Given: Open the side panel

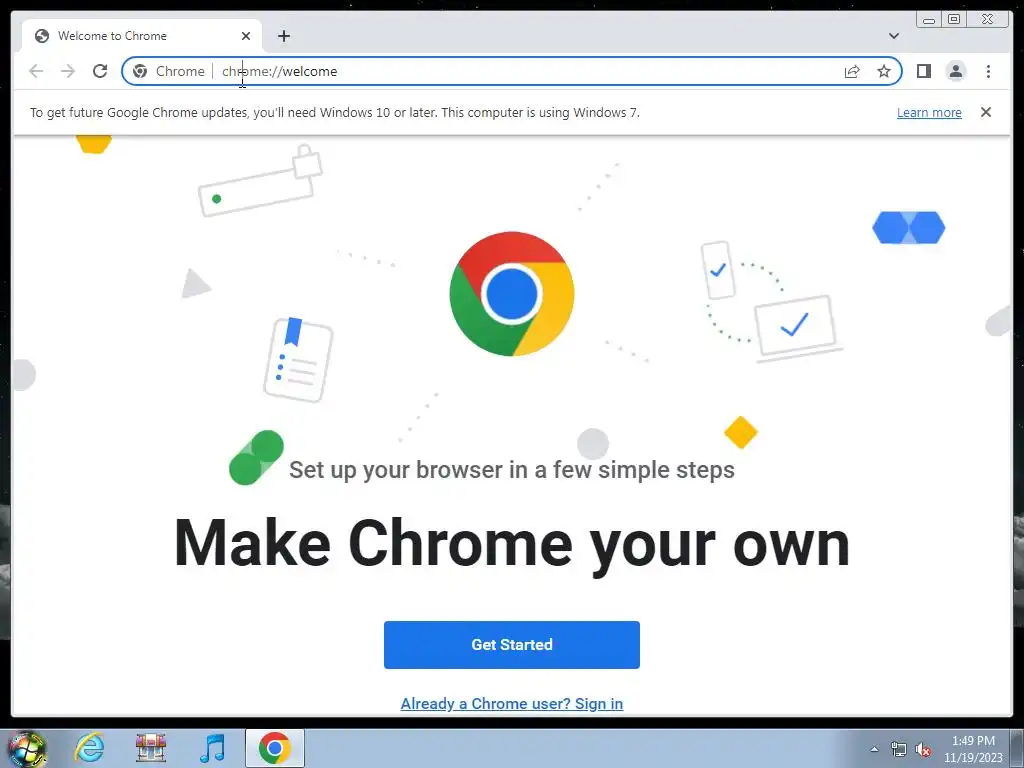Looking at the screenshot, I should point(923,71).
